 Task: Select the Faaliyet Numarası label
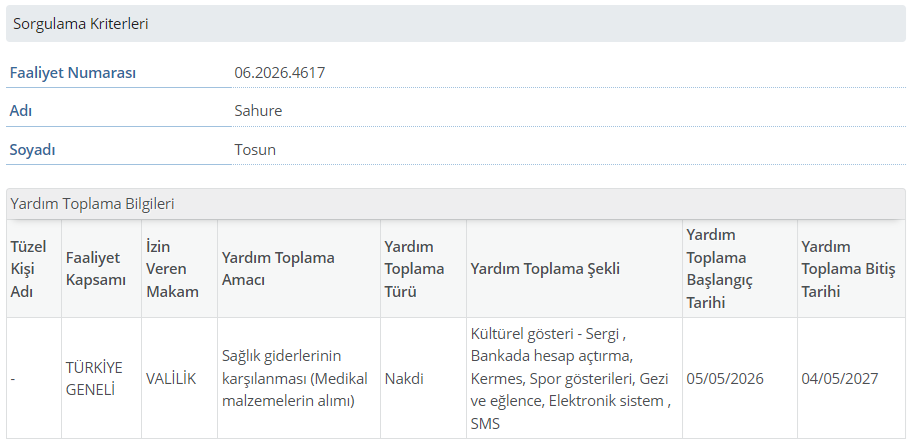point(73,73)
